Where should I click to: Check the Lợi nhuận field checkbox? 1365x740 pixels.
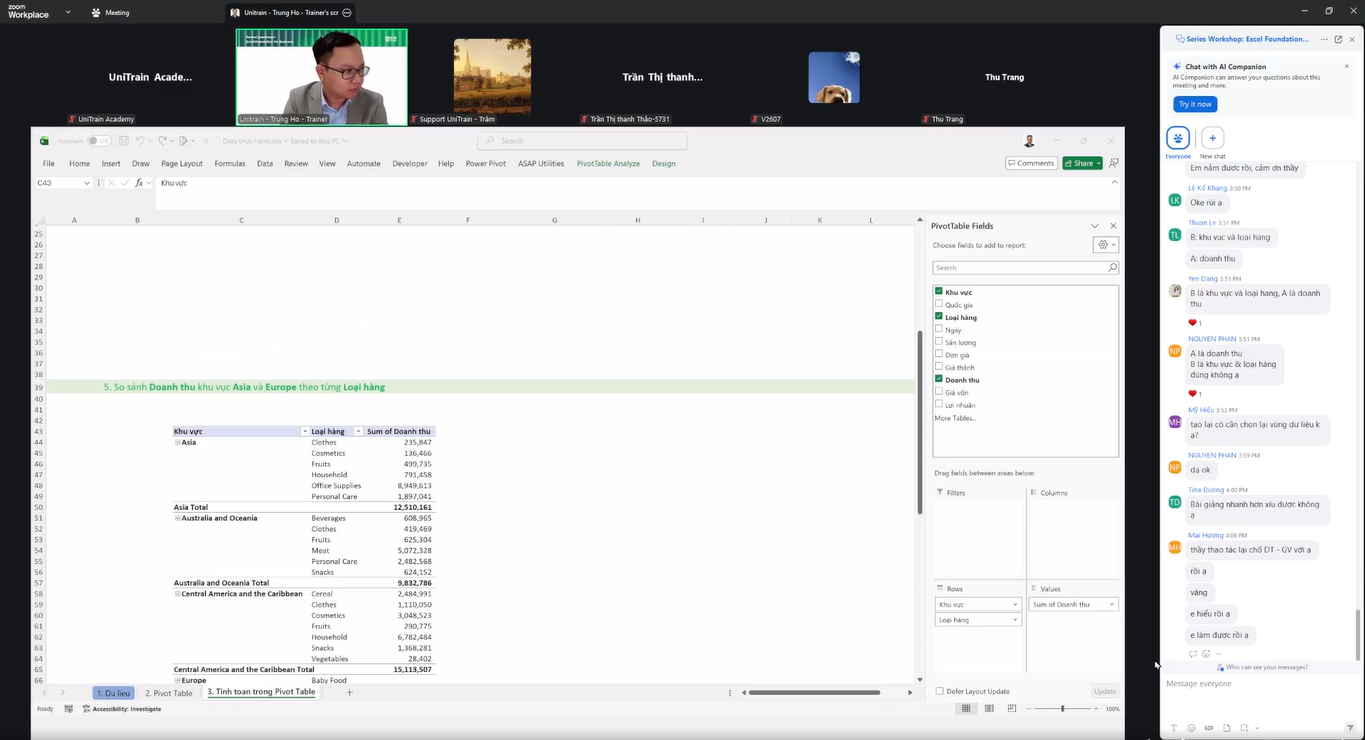pyautogui.click(x=939, y=404)
